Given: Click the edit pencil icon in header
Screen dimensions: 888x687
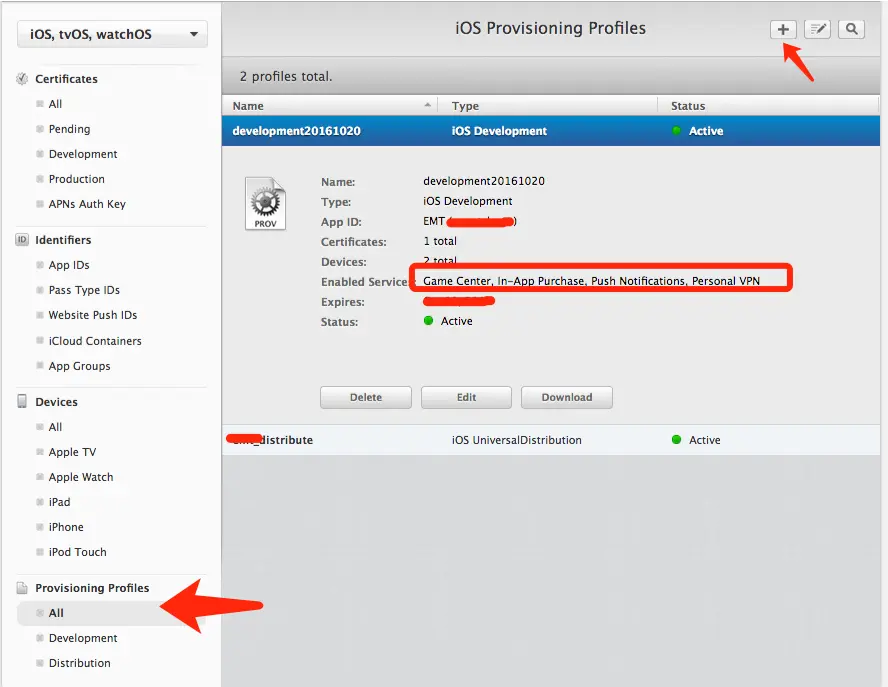Looking at the screenshot, I should coord(817,29).
